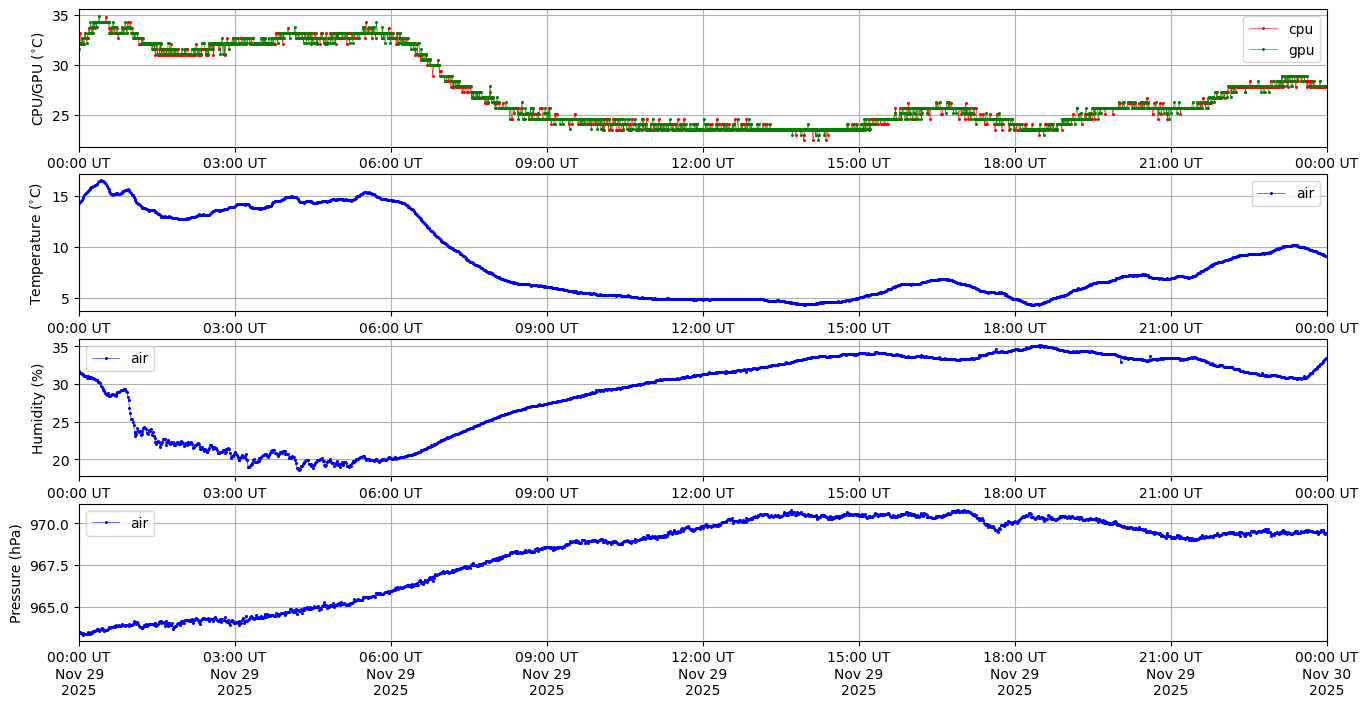Click 06:00 UT Nov 29 label under Pressure chart
This screenshot has height=707, width=1368.
coord(390,673)
